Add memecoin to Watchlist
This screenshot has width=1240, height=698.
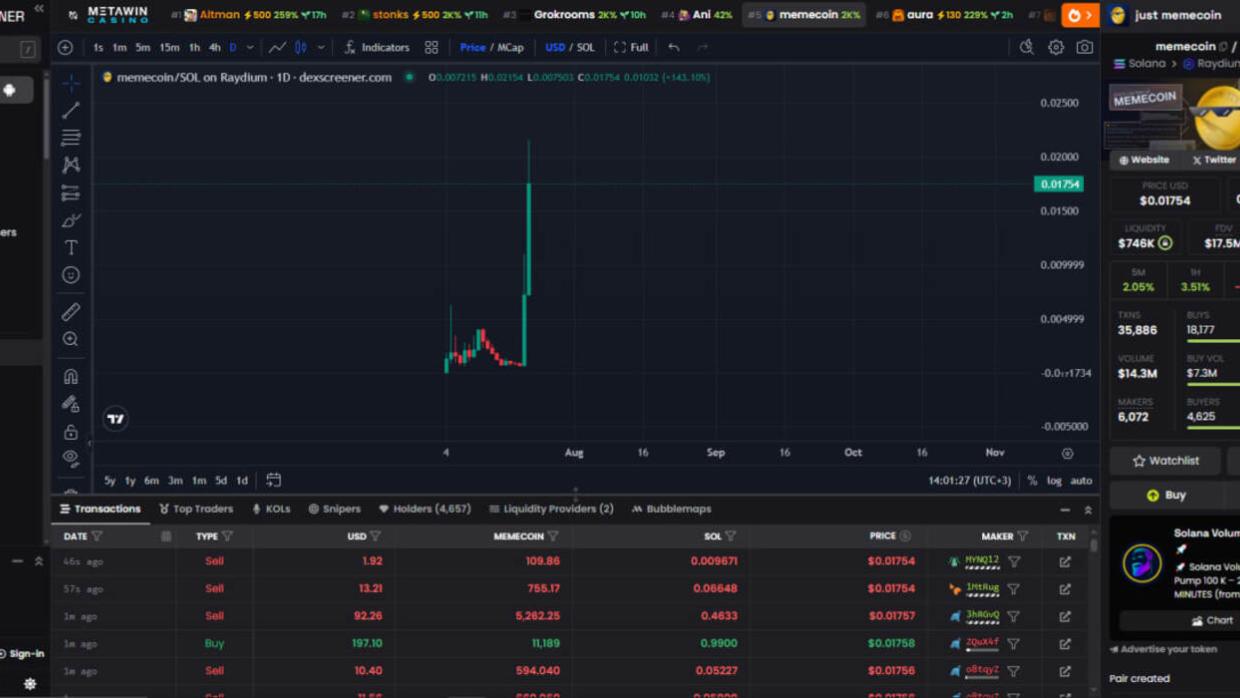1165,461
